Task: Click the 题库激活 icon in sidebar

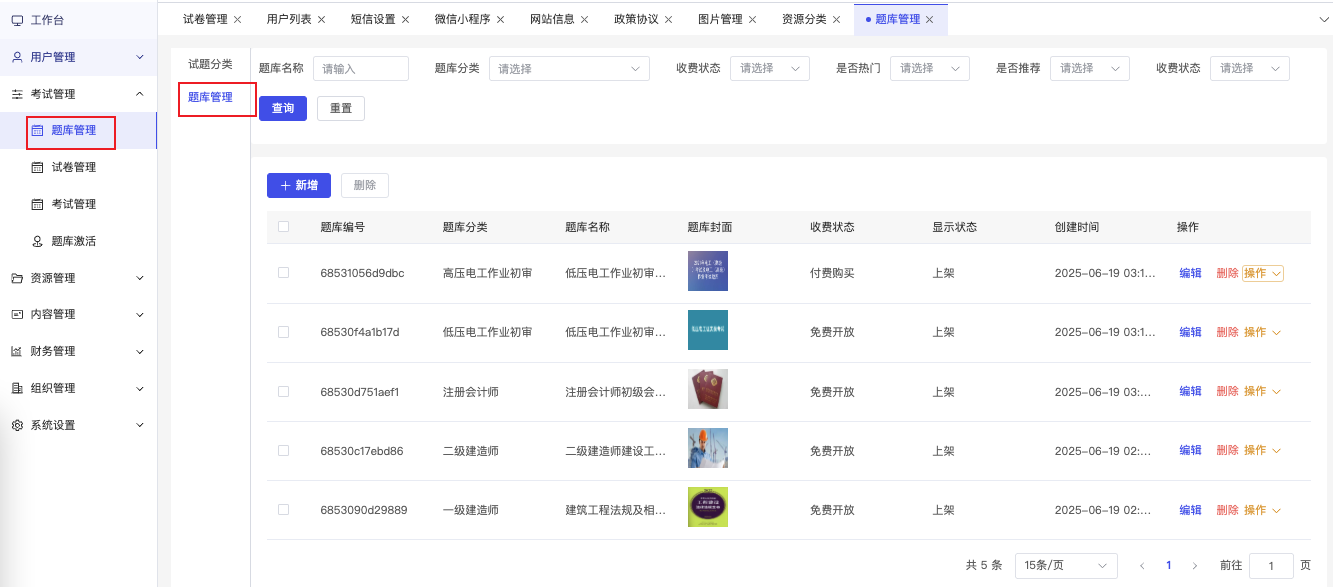Action: pyautogui.click(x=38, y=241)
